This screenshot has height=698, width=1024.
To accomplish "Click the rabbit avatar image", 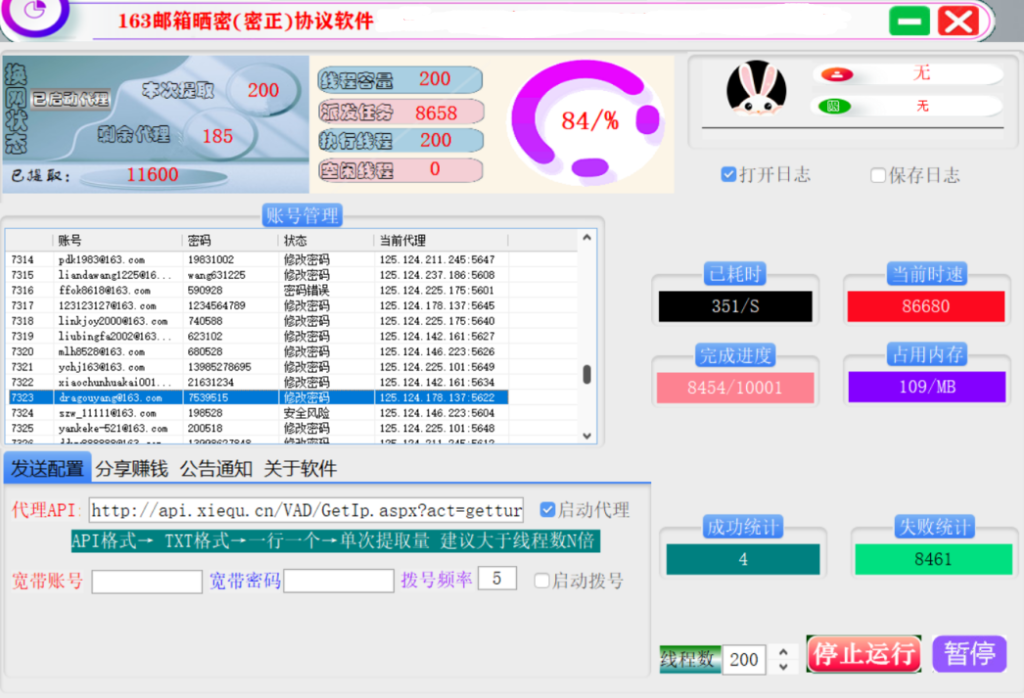I will [x=755, y=90].
